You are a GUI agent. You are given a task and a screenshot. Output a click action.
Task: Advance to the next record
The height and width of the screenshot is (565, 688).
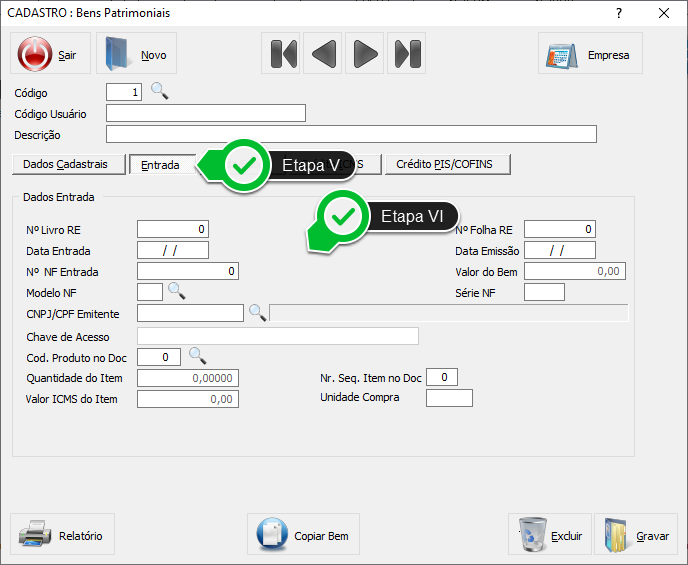(x=366, y=54)
